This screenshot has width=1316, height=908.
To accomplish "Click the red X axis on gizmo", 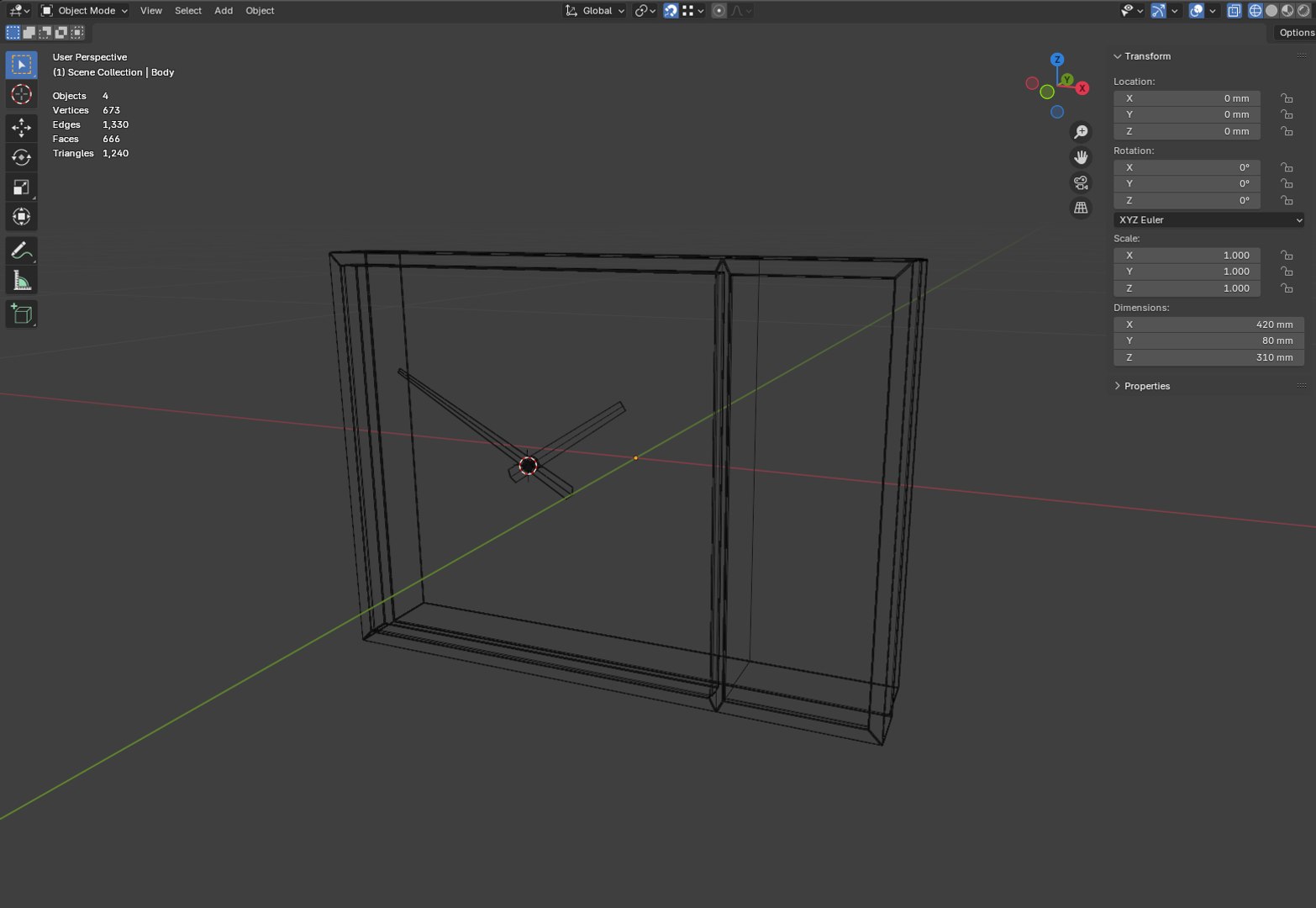I will tap(1082, 87).
